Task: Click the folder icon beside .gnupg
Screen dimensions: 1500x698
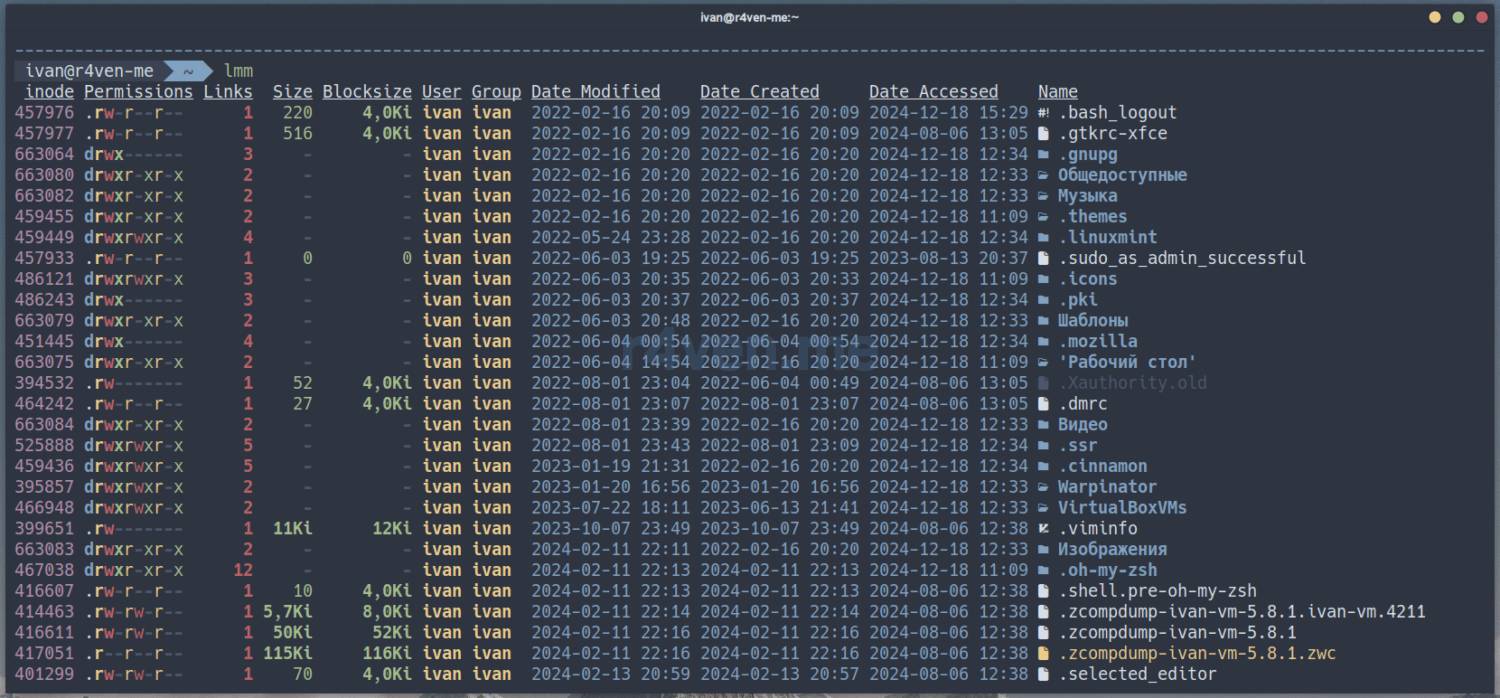Action: (x=1044, y=155)
